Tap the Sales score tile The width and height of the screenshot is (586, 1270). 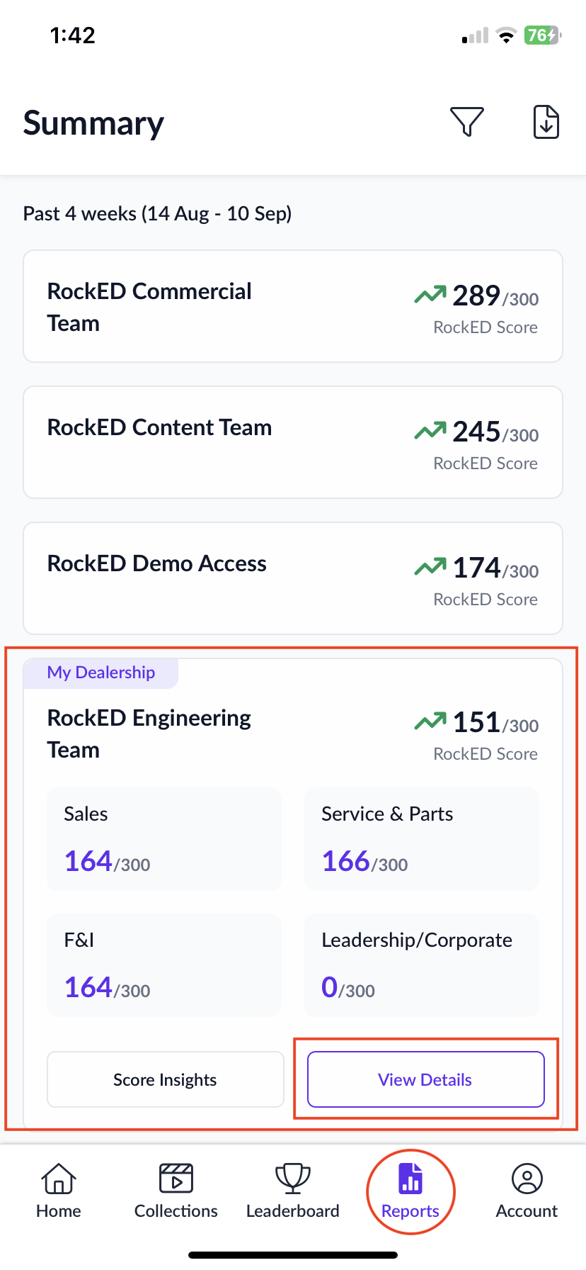[x=164, y=839]
